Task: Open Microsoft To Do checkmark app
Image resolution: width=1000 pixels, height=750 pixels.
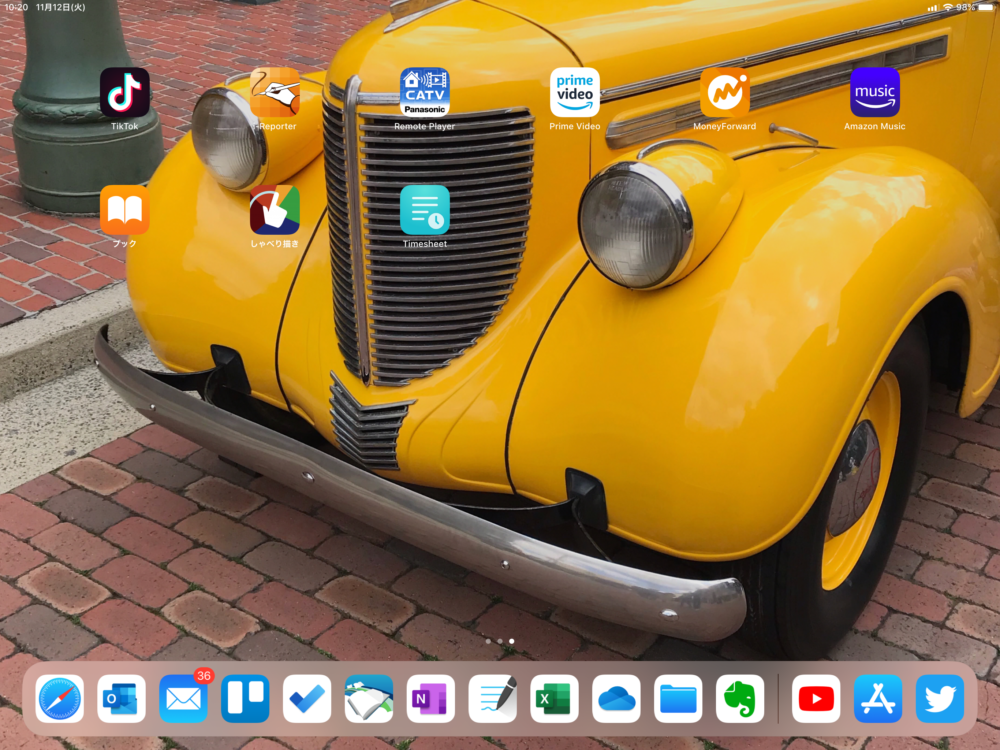Action: click(307, 699)
